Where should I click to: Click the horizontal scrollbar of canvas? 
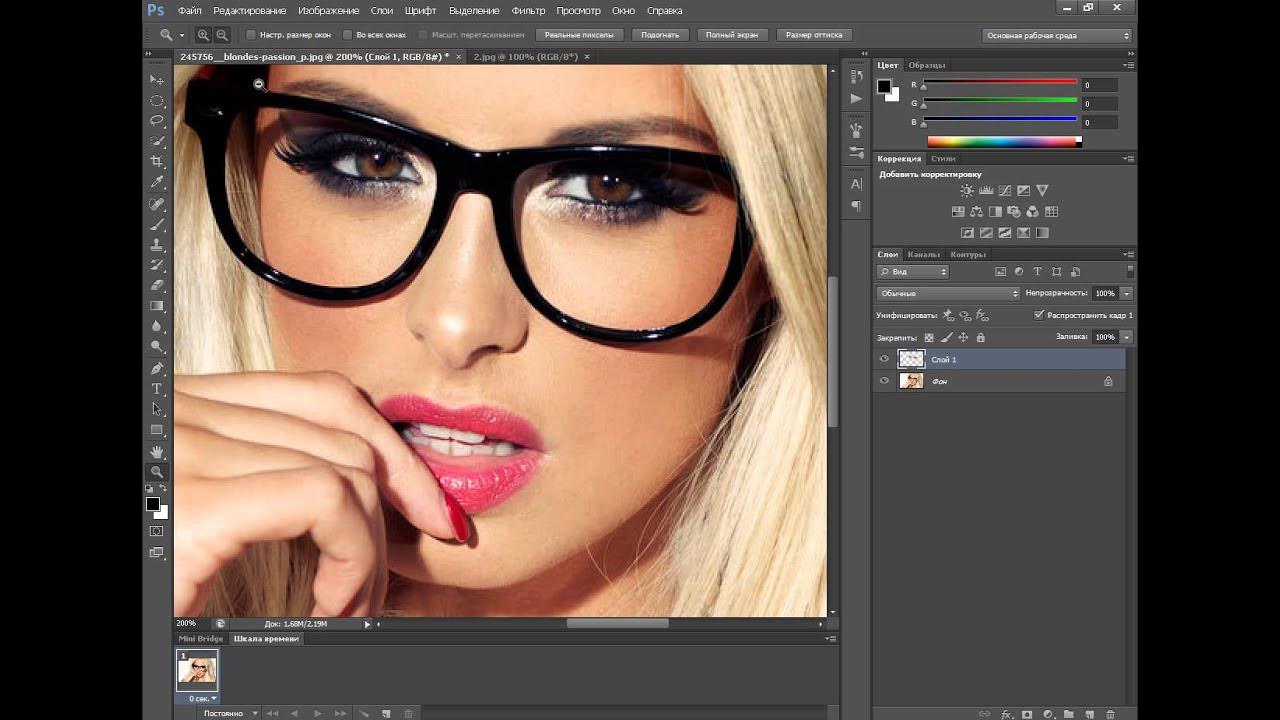(617, 624)
